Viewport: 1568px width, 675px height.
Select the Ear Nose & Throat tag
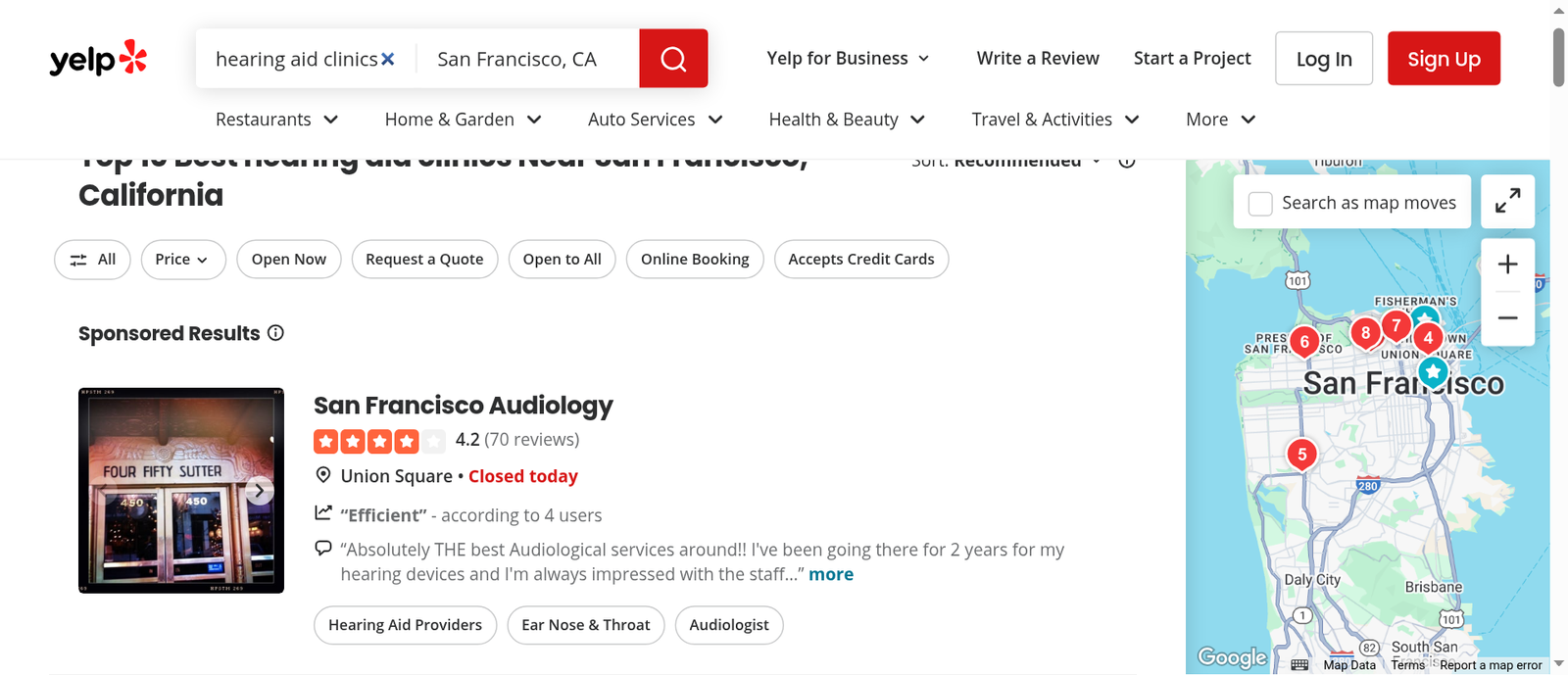[x=586, y=625]
